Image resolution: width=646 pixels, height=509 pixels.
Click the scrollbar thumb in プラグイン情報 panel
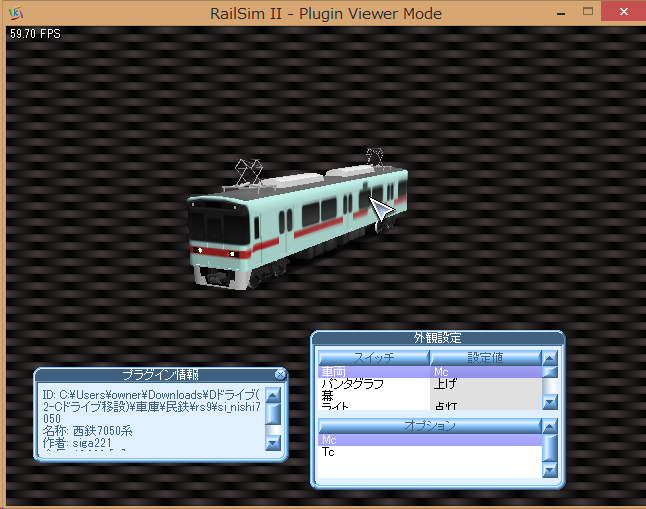(x=273, y=414)
